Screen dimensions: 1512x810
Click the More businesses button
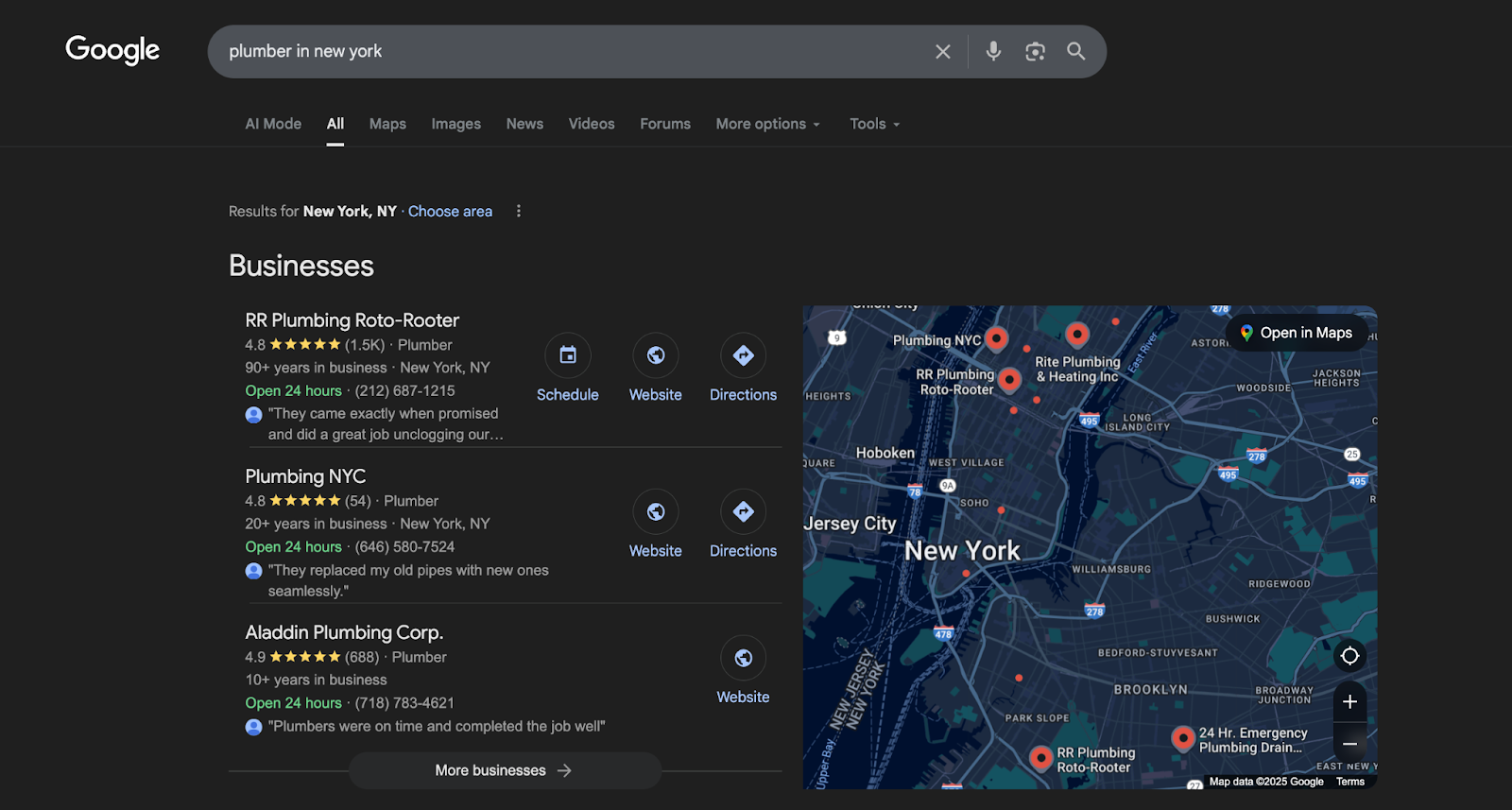click(505, 770)
